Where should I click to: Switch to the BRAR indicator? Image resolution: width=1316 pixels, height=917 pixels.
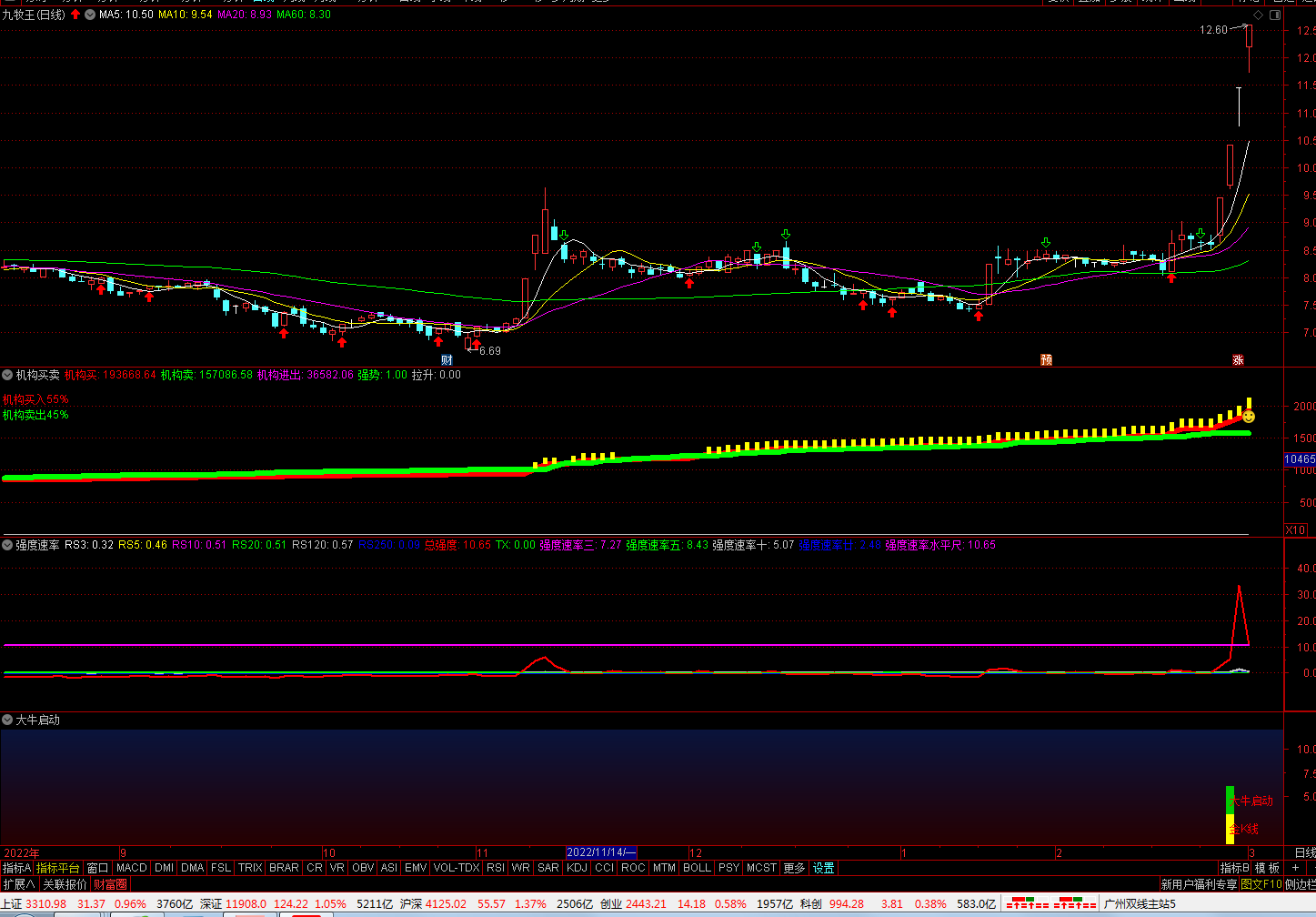[x=285, y=868]
